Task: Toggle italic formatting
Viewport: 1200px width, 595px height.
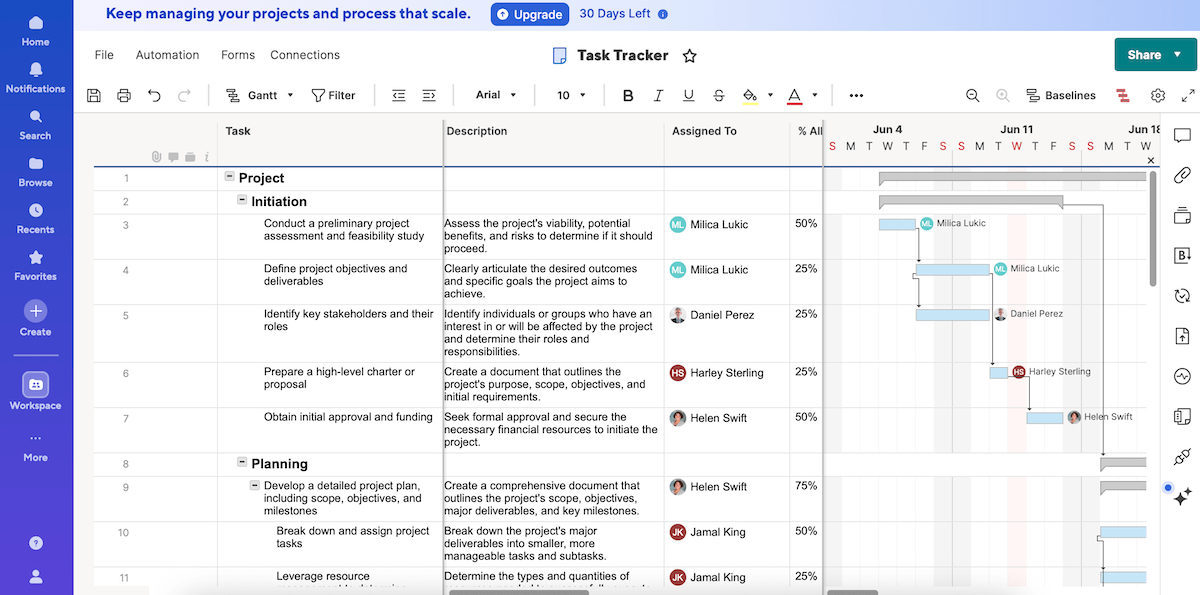Action: click(x=658, y=95)
